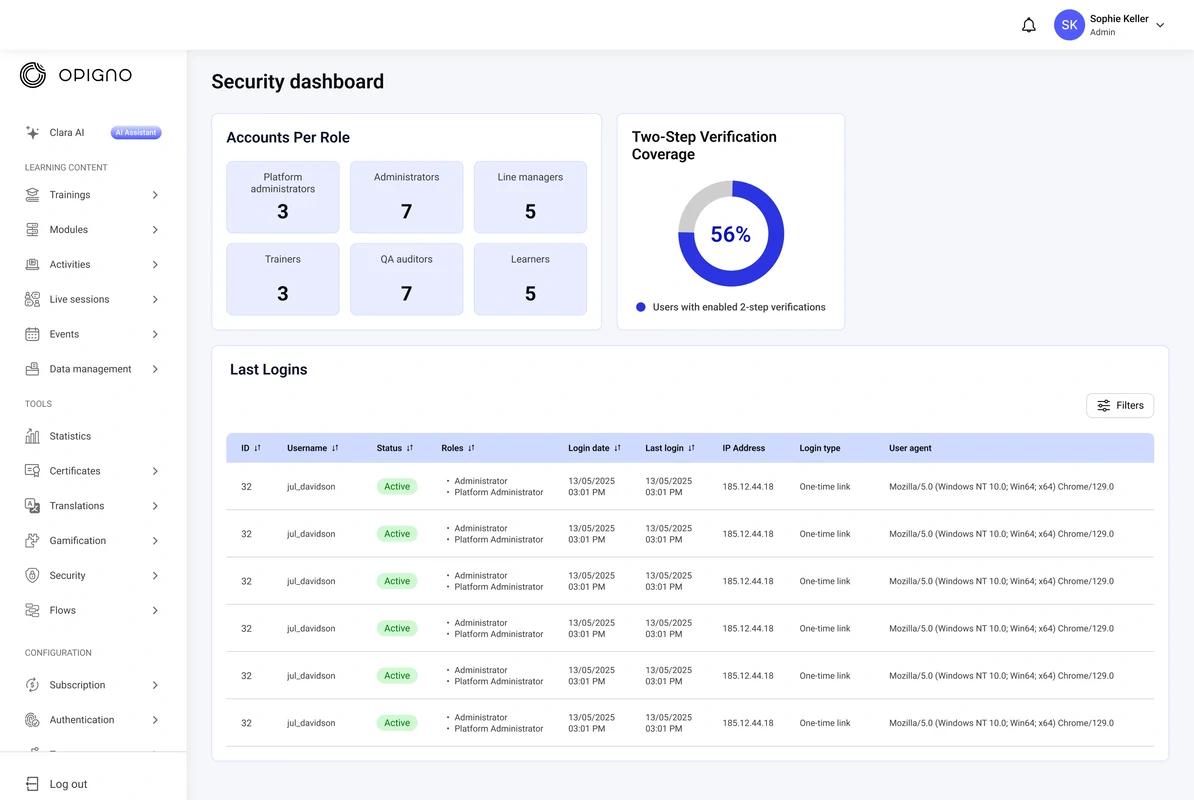Click the Live sessions sidebar icon

[32, 299]
